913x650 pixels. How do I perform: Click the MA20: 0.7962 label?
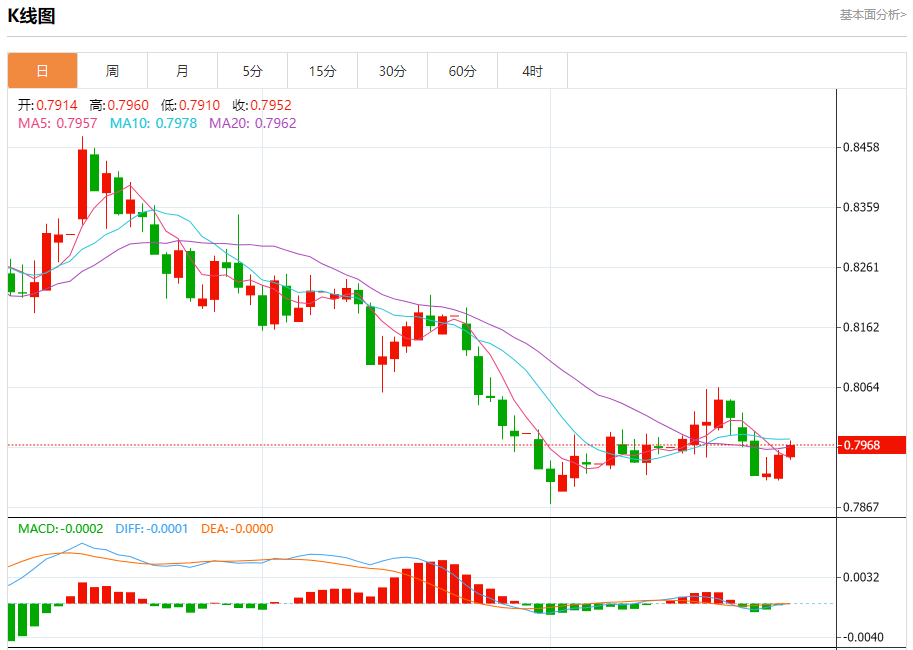(253, 123)
